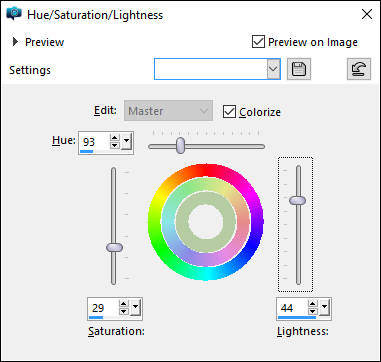The width and height of the screenshot is (381, 362).
Task: Decrease Lightness with down spinner arrow
Action: [312, 311]
